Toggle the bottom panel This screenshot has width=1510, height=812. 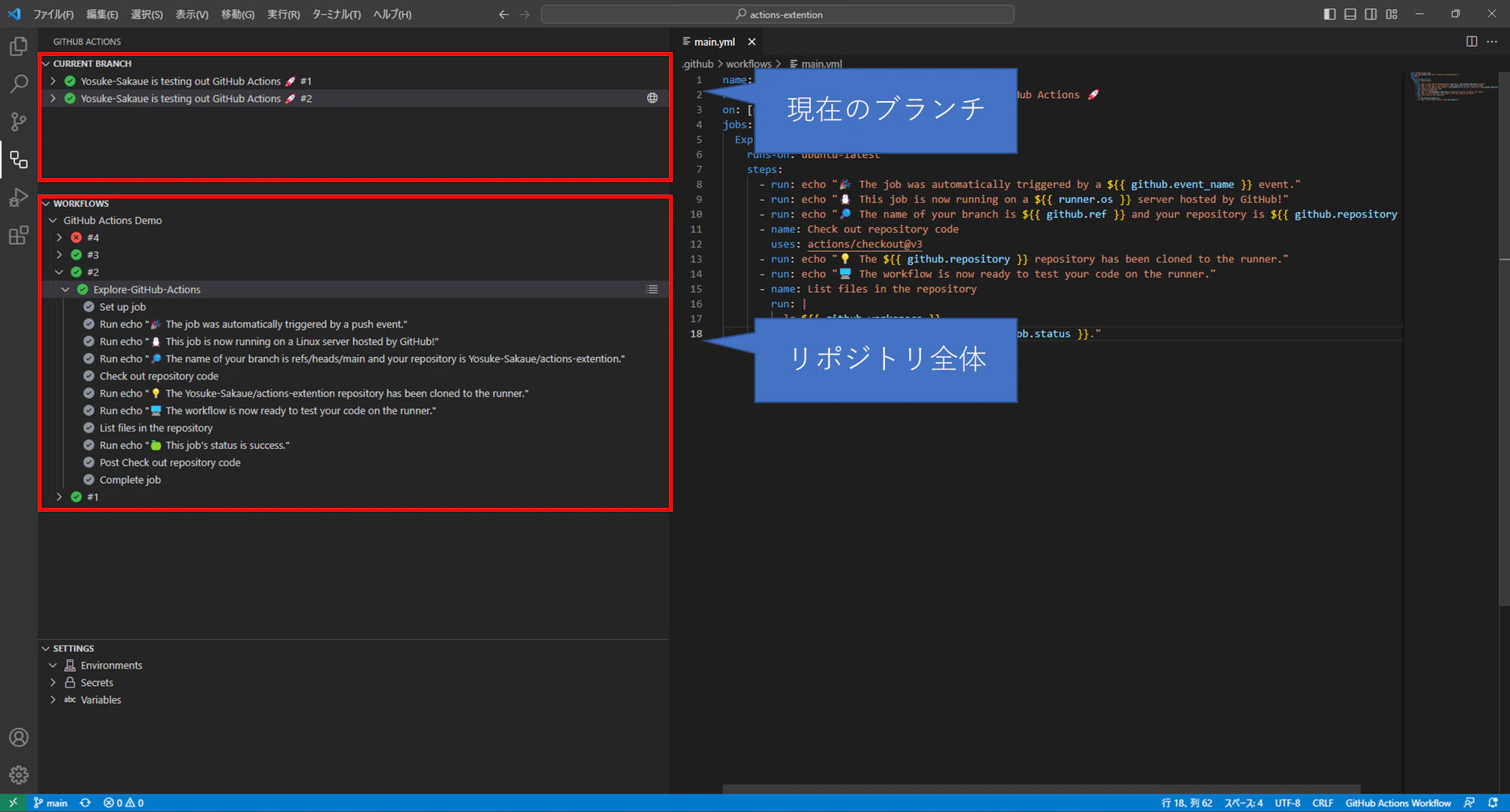pos(1350,14)
